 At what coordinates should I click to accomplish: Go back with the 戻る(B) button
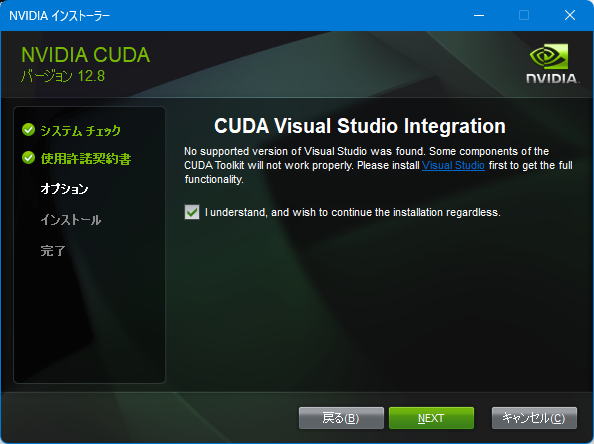click(x=341, y=418)
